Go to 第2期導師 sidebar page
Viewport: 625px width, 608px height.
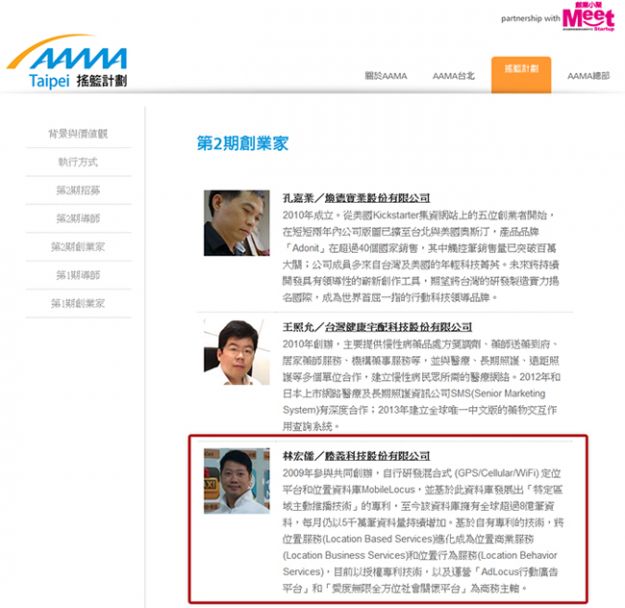pyautogui.click(x=78, y=218)
